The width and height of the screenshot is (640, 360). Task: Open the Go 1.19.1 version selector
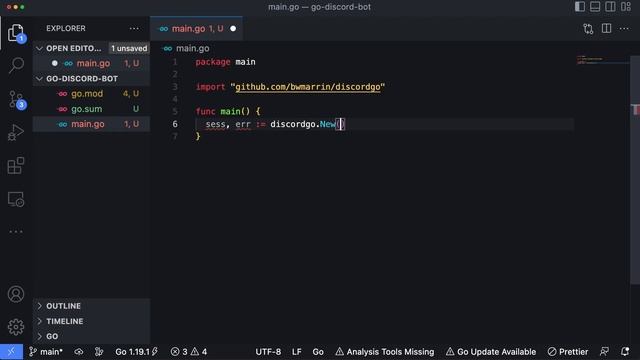tap(136, 352)
